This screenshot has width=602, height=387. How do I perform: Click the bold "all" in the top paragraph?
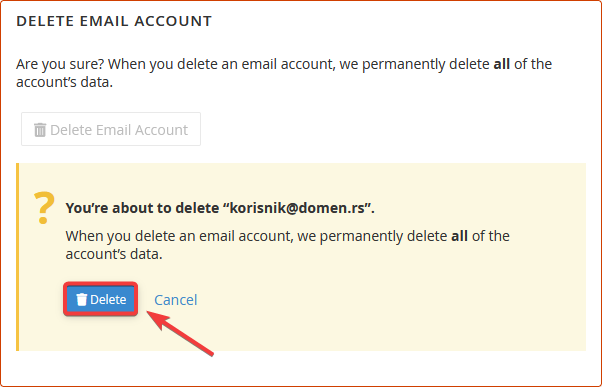(x=501, y=64)
